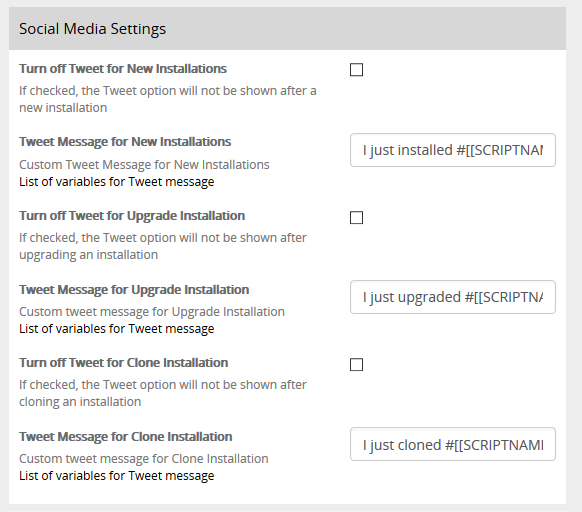Click into the 'I just upgraded' tweet message field
Image resolution: width=582 pixels, height=512 pixels.
(x=453, y=297)
